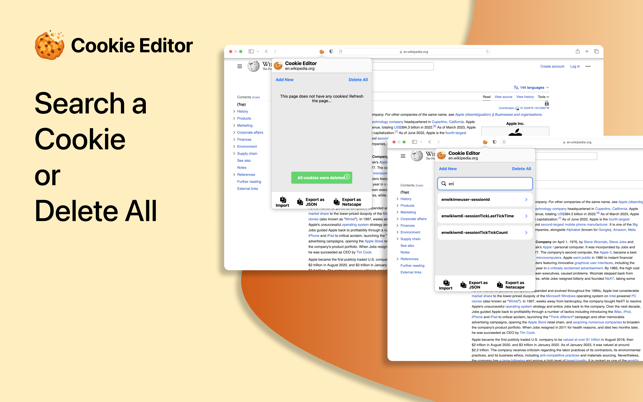Open Marketing in the back window's contents
This screenshot has width=643, height=402.
tap(244, 126)
